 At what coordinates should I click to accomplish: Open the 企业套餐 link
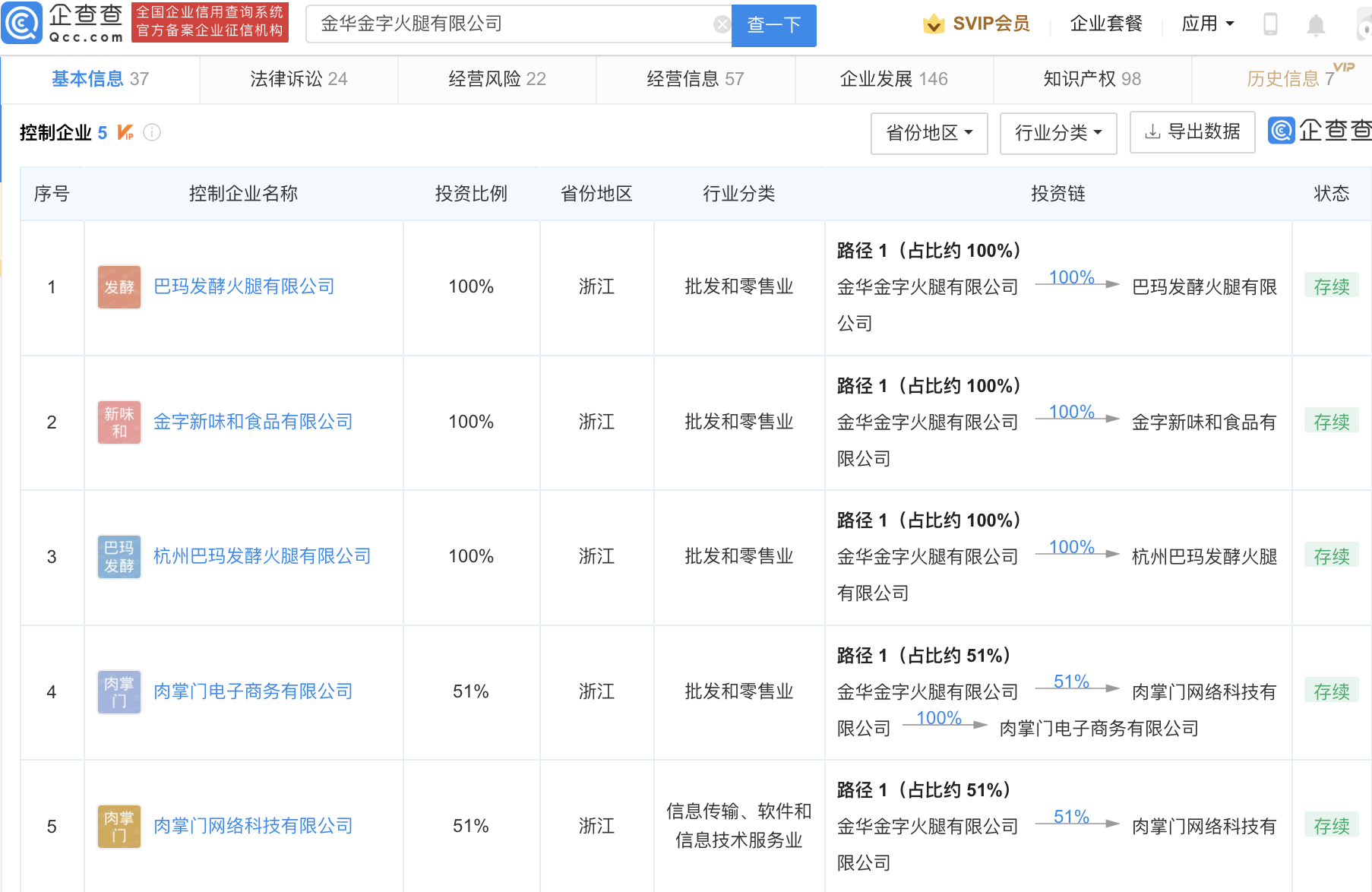1106,24
